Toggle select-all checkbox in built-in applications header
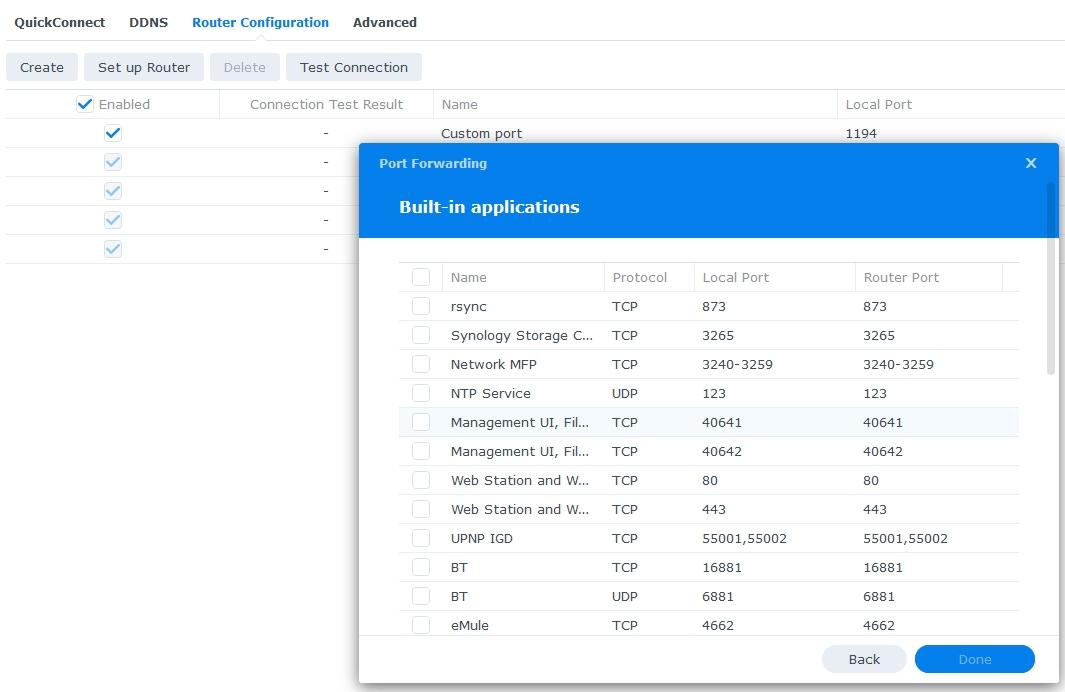The height and width of the screenshot is (692, 1065). (421, 277)
